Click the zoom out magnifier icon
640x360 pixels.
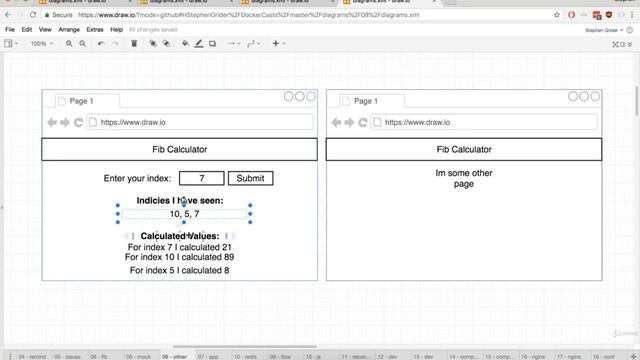point(82,43)
